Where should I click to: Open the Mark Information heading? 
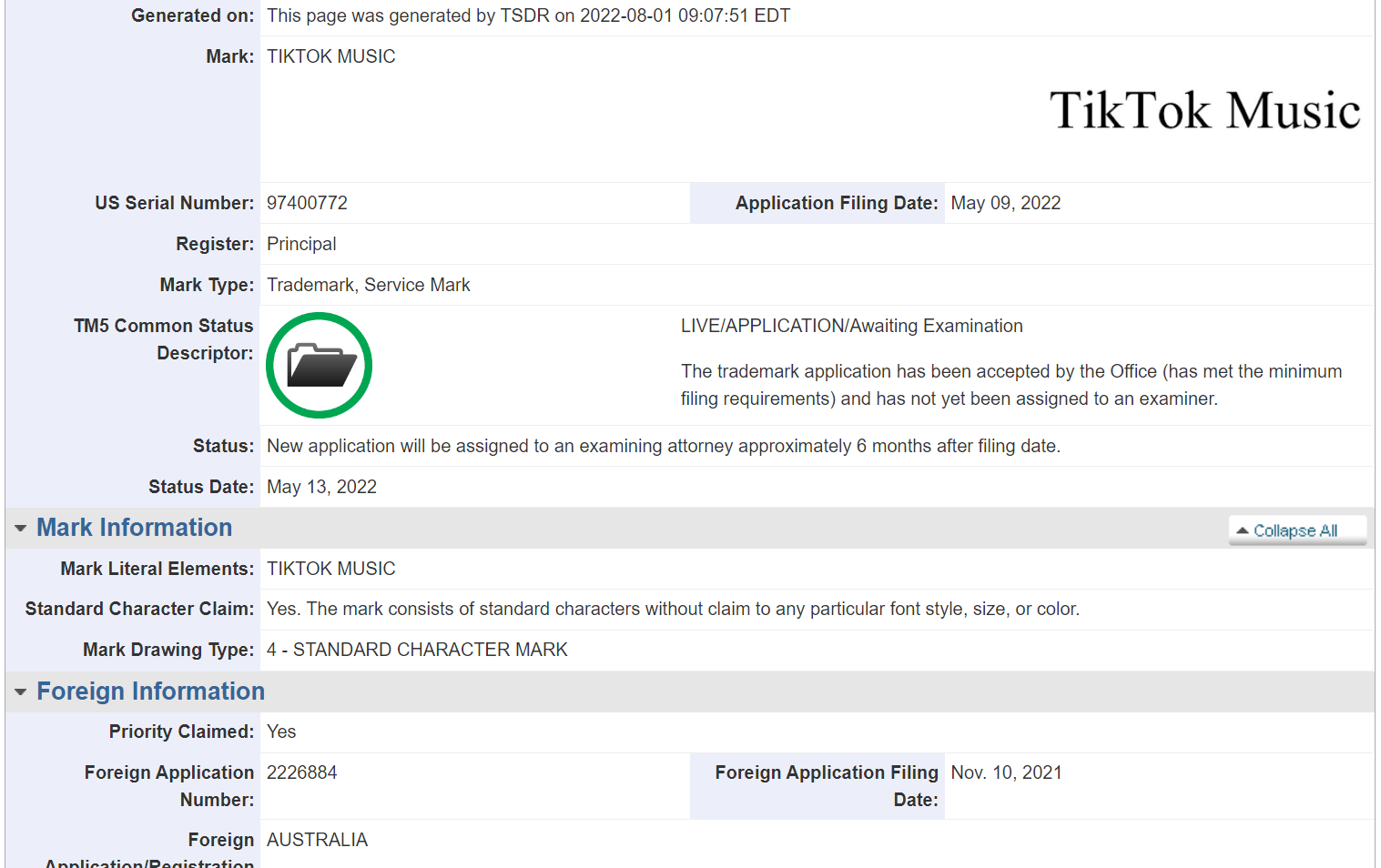[x=135, y=528]
